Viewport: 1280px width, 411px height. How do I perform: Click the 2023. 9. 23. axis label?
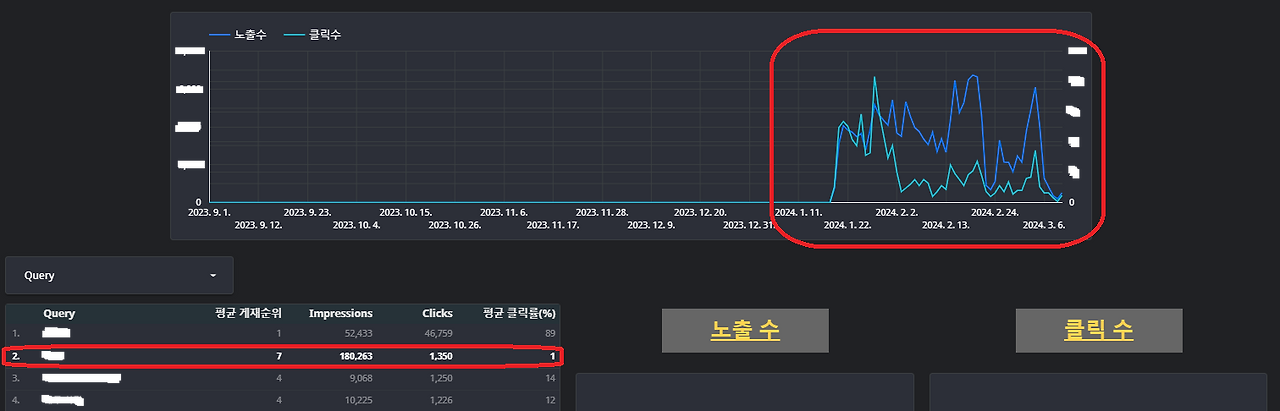tap(308, 212)
